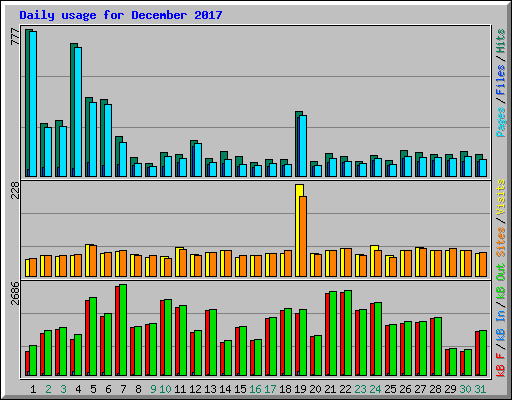Click the day 26 label on the x-axis
Image resolution: width=512 pixels, height=400 pixels.
(x=405, y=389)
